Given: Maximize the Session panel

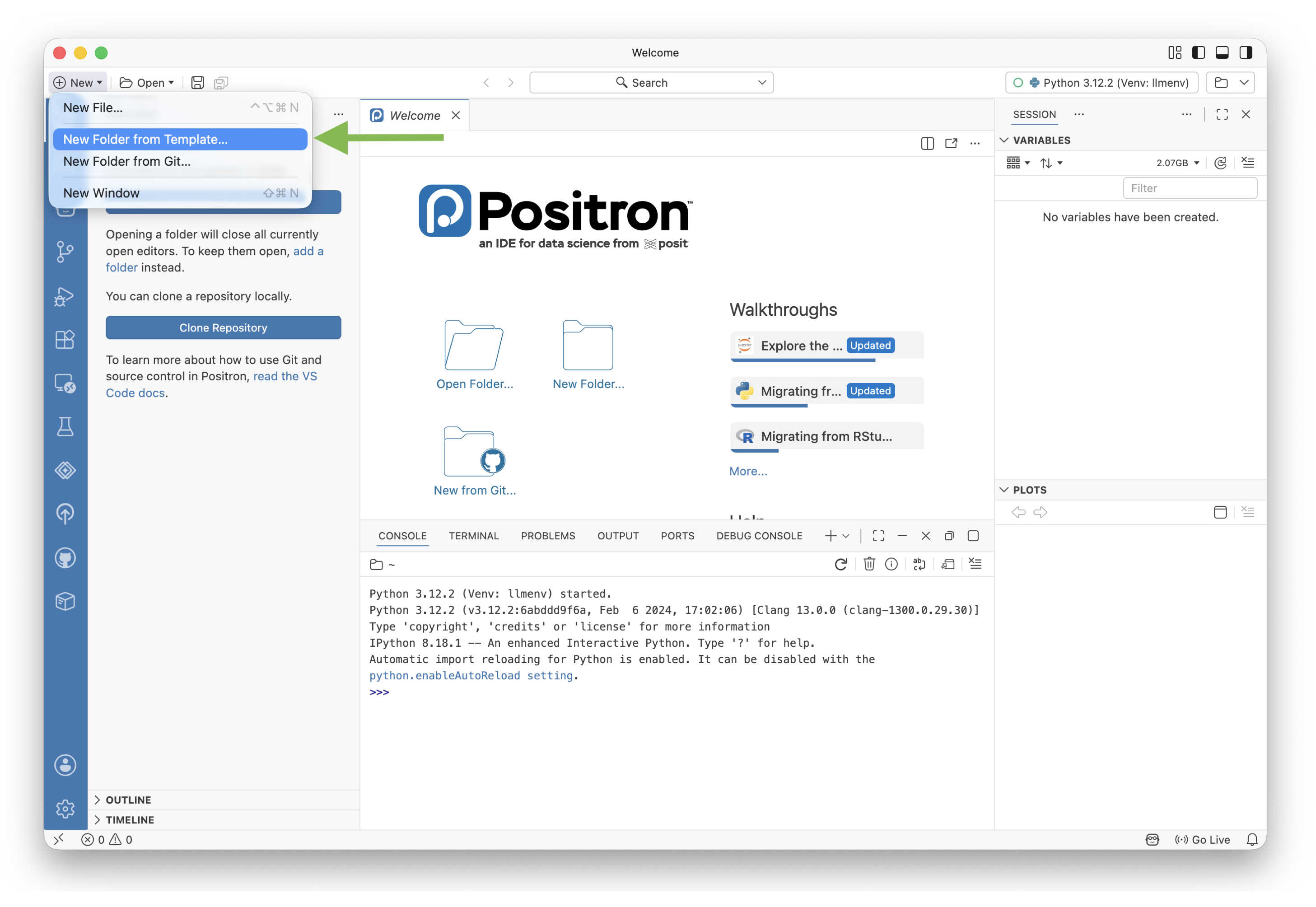Looking at the screenshot, I should point(1222,114).
